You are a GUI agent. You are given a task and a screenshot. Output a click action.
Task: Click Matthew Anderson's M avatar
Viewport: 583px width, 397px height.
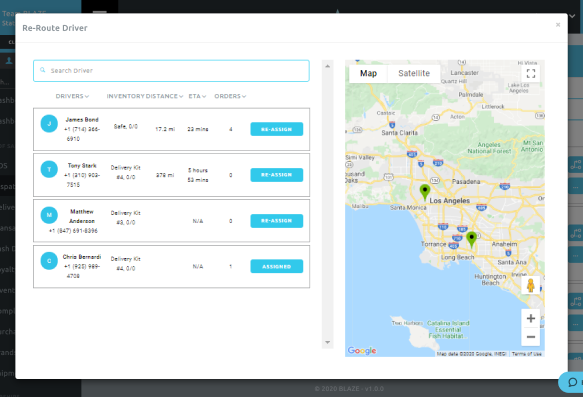coord(49,215)
